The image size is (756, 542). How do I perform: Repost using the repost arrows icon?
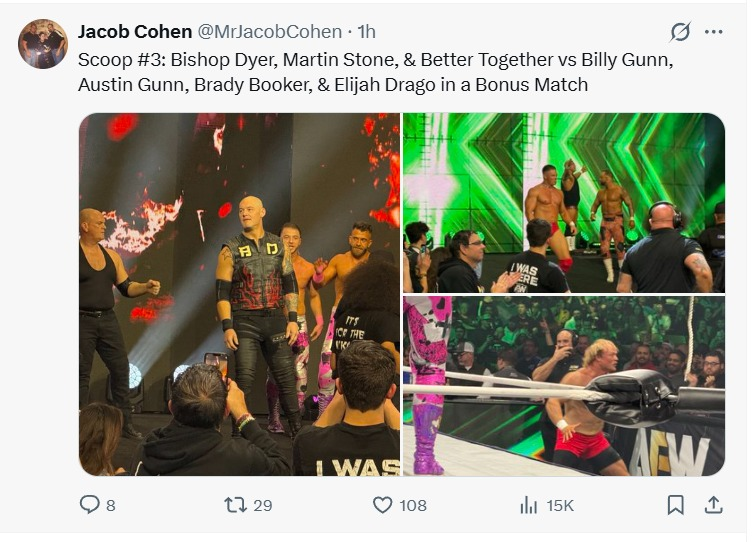point(236,506)
